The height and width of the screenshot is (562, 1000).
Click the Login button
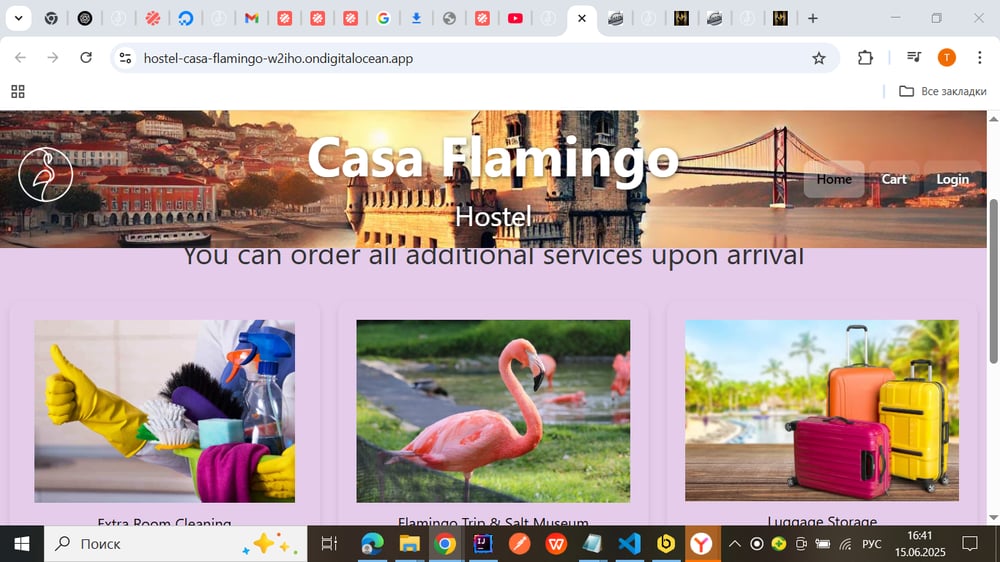[952, 179]
